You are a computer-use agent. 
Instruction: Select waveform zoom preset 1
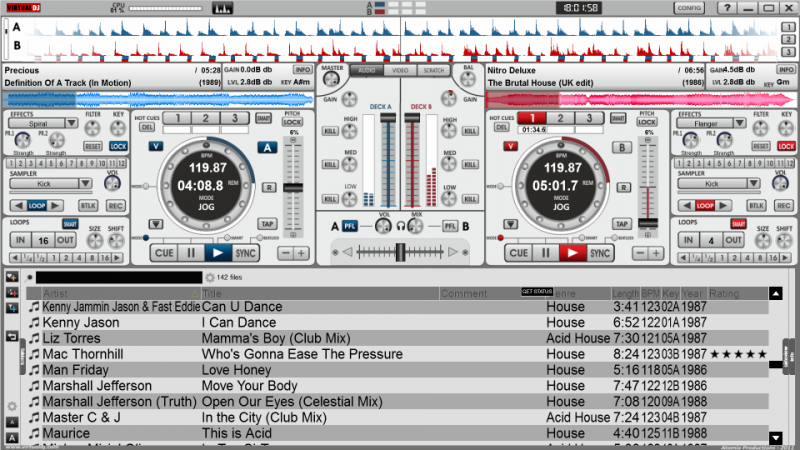tap(788, 27)
